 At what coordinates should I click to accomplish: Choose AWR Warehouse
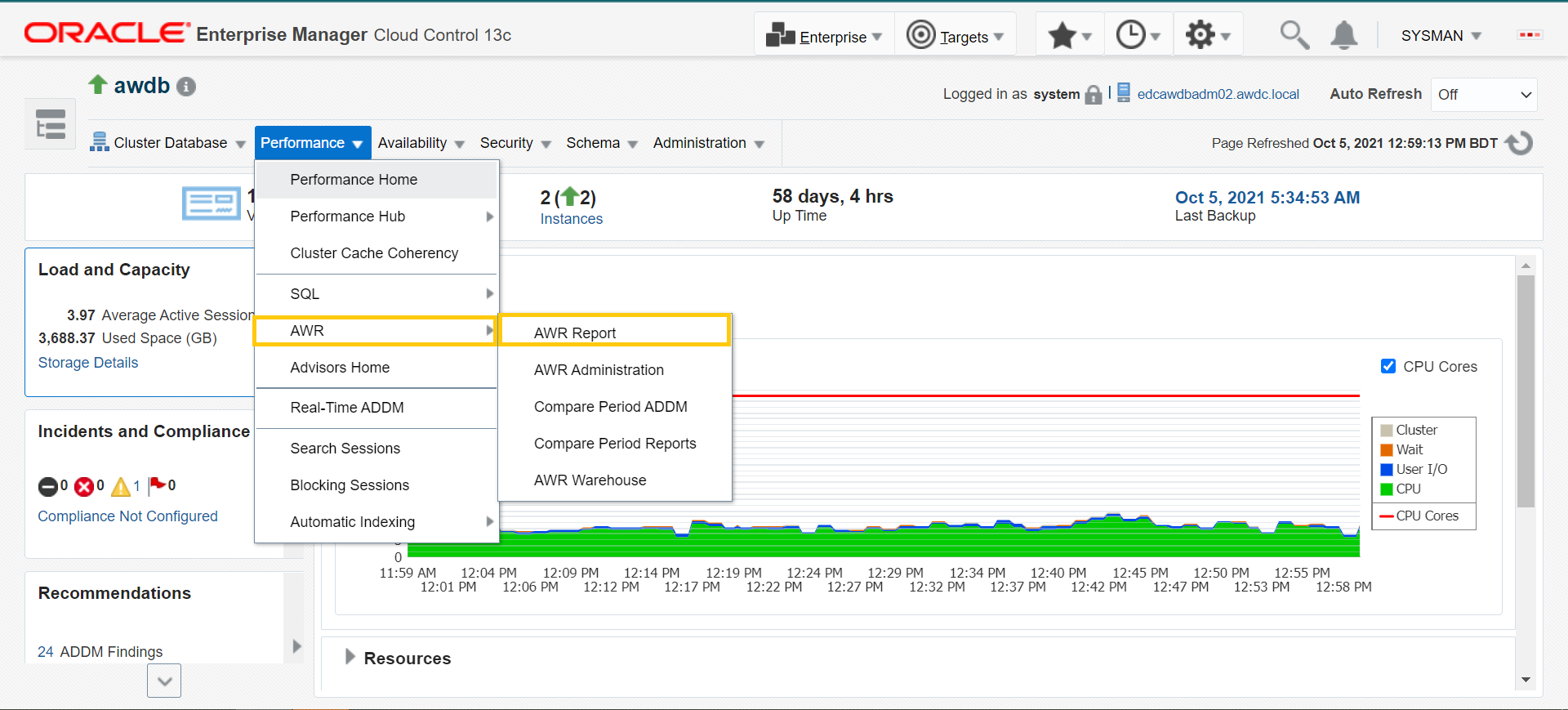point(614,480)
